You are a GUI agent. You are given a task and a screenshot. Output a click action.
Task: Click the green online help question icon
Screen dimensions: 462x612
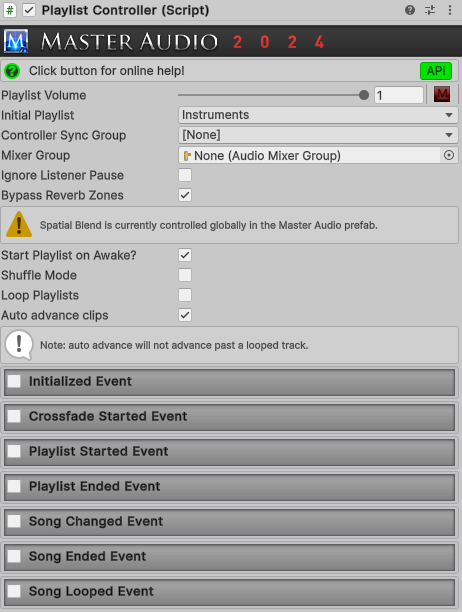coord(12,71)
